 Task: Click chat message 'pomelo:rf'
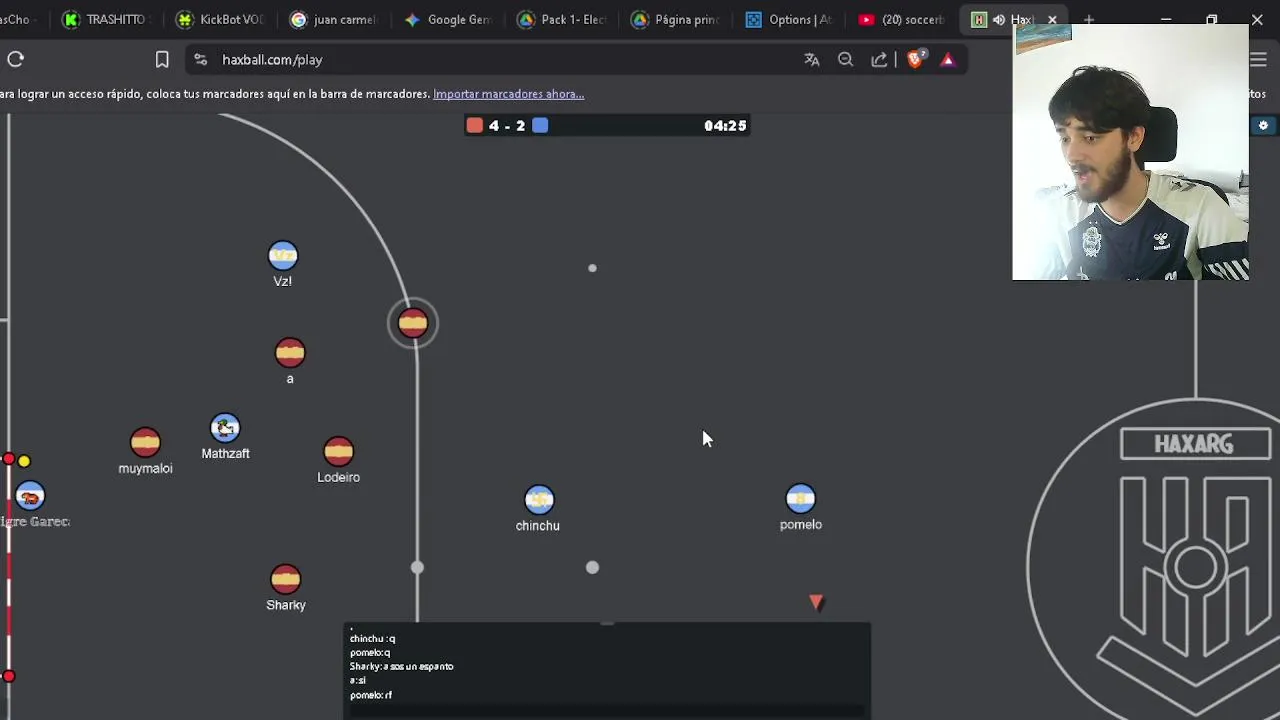click(x=371, y=694)
